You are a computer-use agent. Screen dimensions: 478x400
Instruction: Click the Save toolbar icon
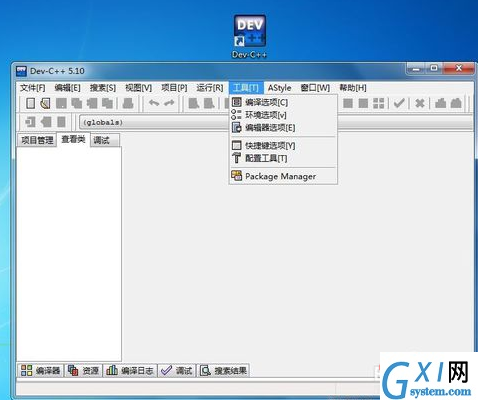(x=61, y=103)
